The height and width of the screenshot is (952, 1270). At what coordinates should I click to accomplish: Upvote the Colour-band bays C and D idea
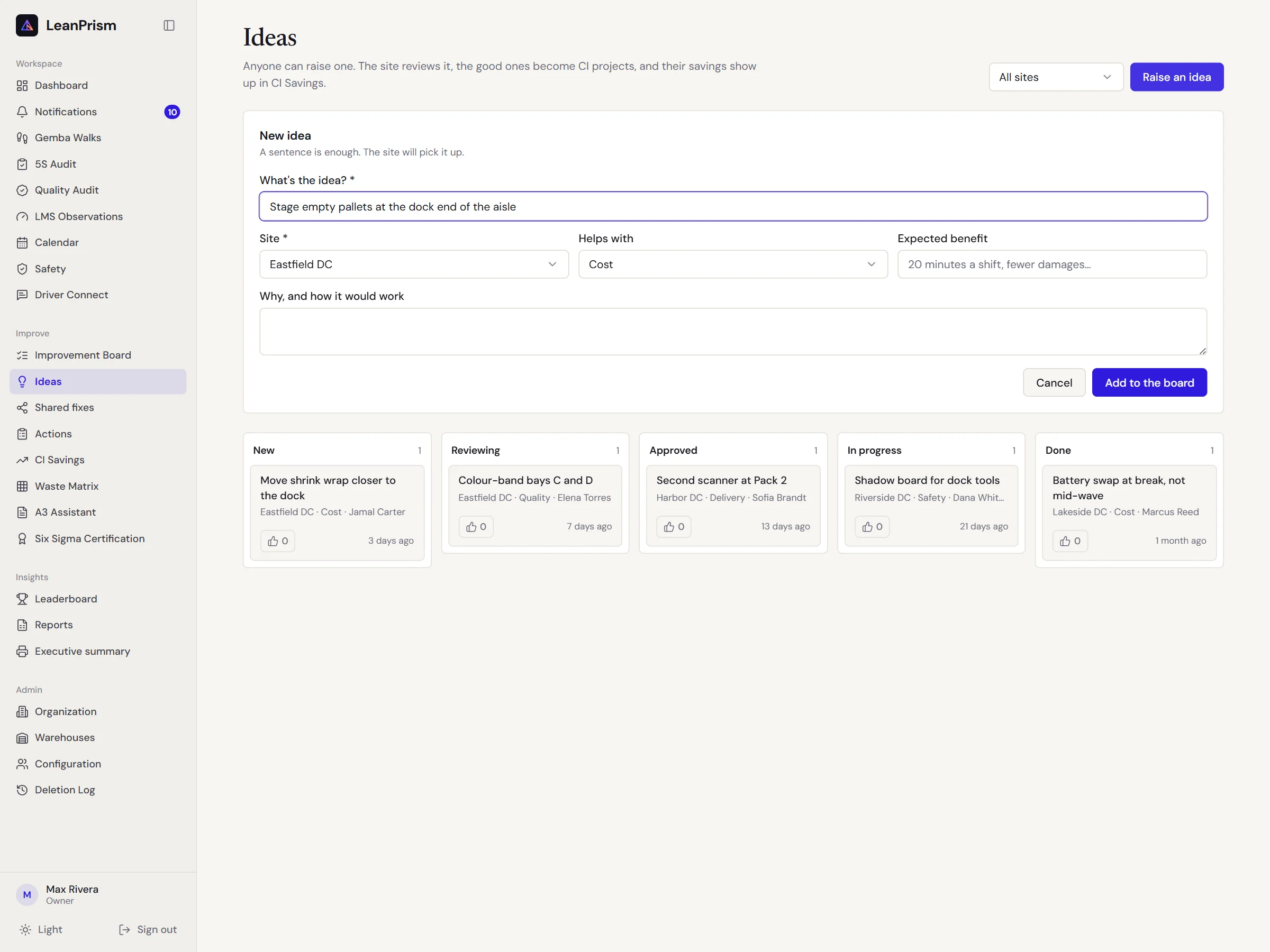[476, 526]
